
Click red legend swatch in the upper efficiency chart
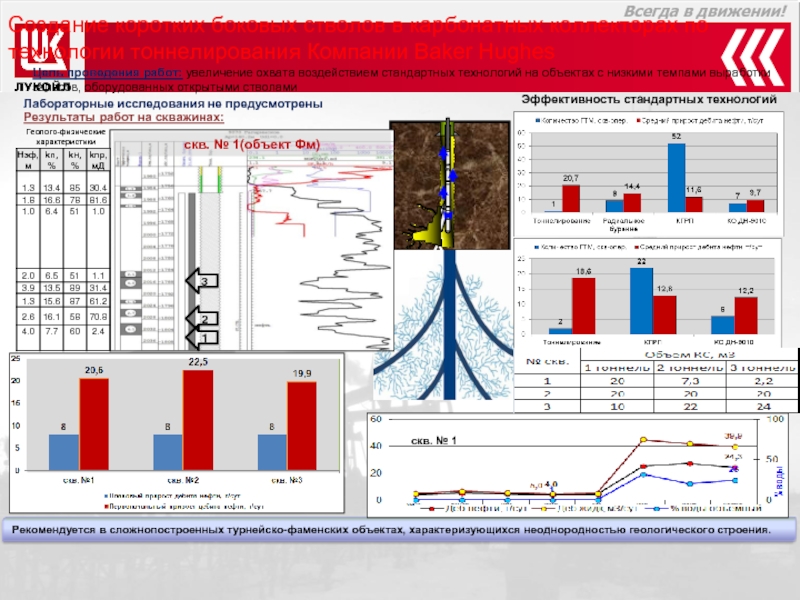click(x=638, y=121)
